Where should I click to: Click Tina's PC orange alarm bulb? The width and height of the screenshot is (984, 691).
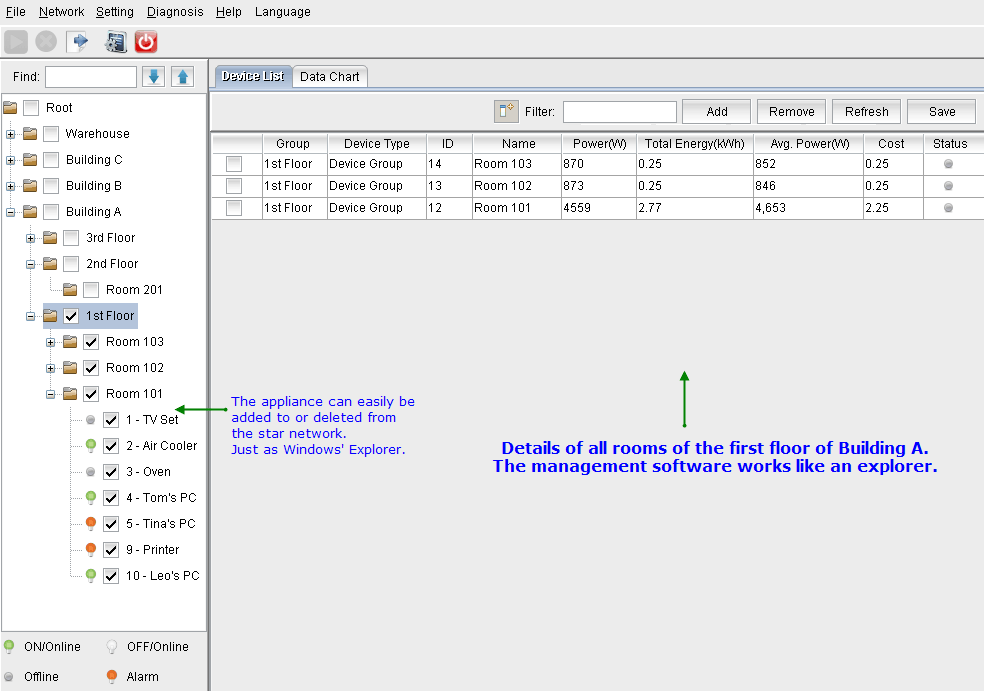tap(90, 524)
